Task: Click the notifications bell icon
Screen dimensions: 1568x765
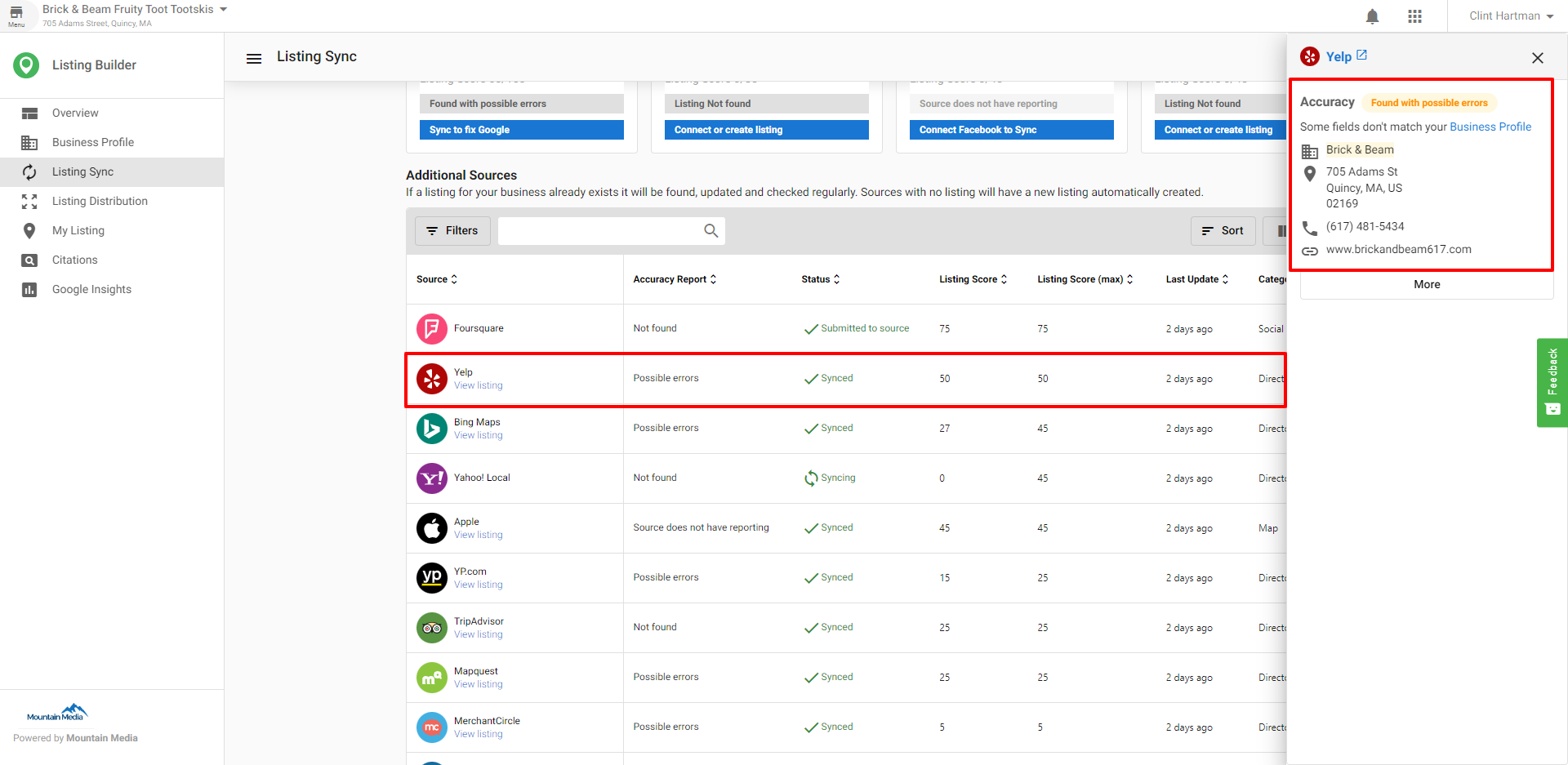Action: (1372, 16)
